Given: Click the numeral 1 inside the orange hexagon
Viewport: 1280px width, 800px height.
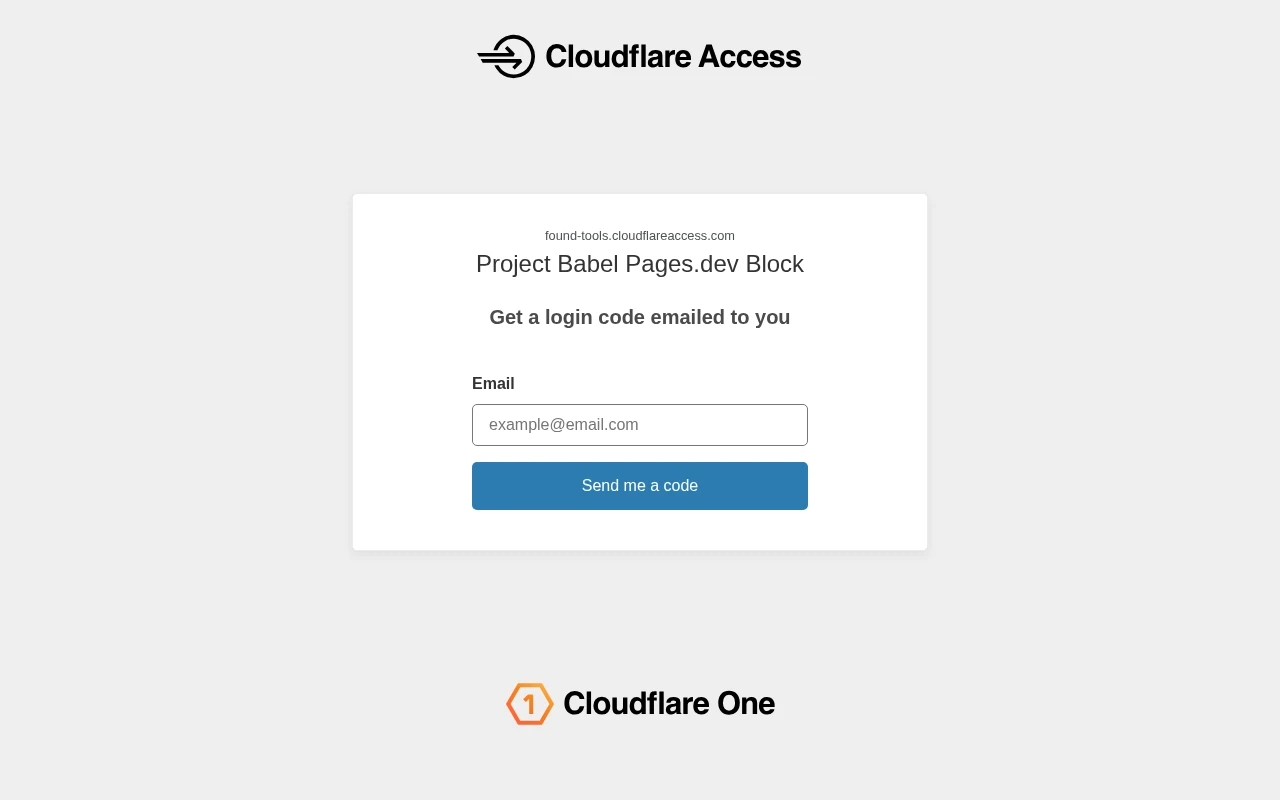Looking at the screenshot, I should click(x=530, y=704).
